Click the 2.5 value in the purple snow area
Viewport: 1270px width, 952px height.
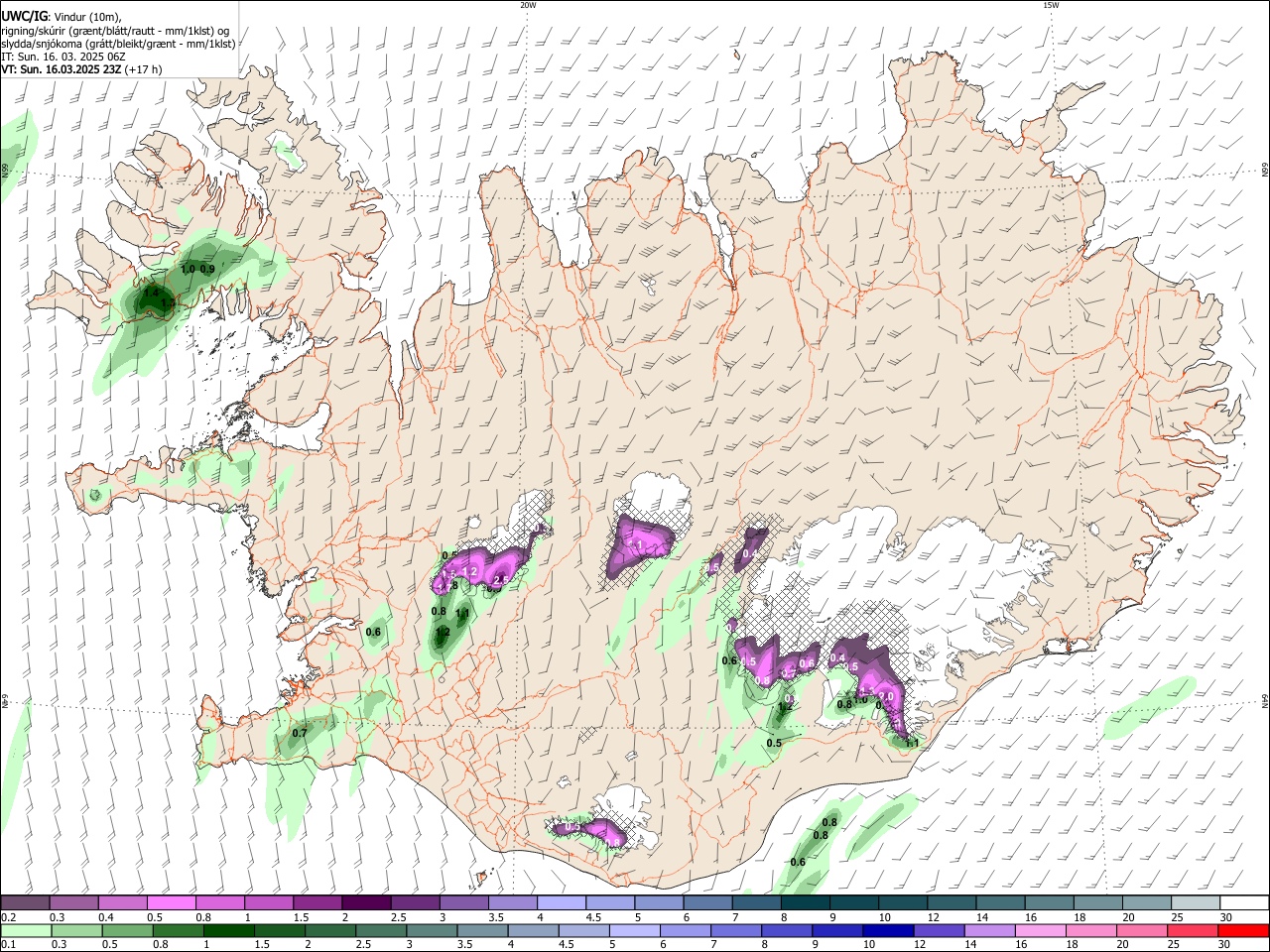pos(500,580)
